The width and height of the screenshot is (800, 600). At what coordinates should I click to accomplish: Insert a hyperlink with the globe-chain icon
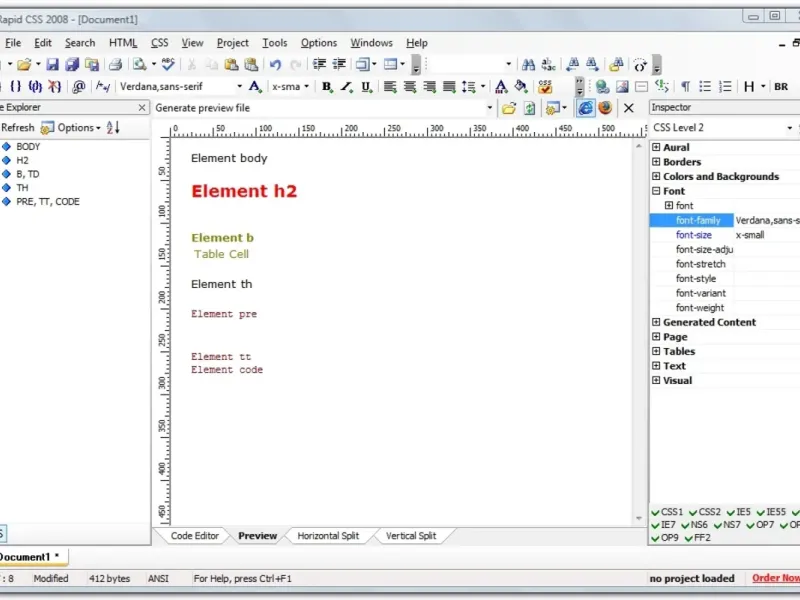click(x=602, y=87)
